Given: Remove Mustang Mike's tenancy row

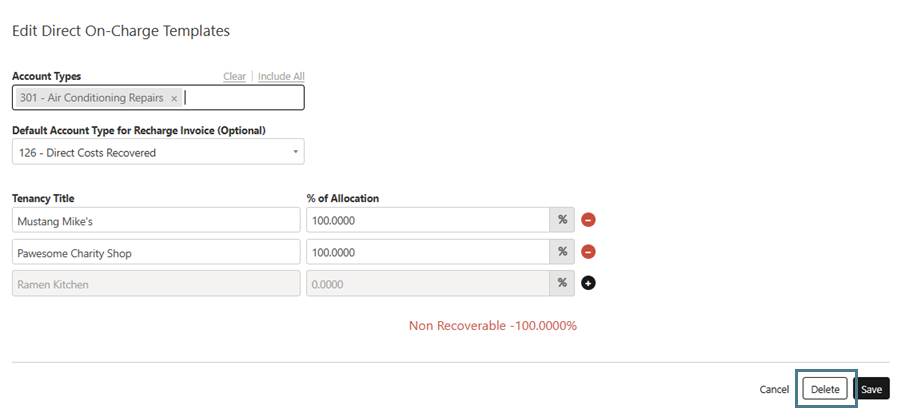Looking at the screenshot, I should coord(589,220).
